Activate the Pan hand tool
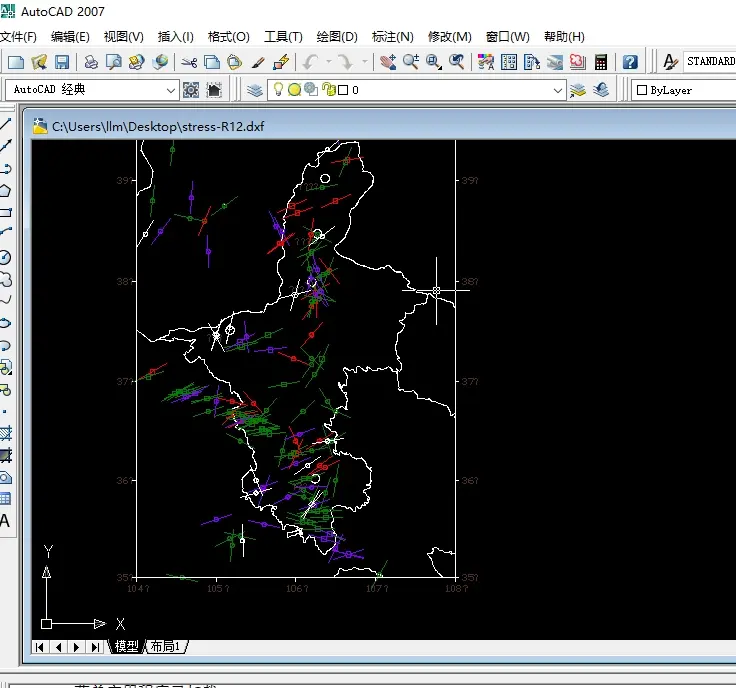The width and height of the screenshot is (736, 688). (x=388, y=61)
